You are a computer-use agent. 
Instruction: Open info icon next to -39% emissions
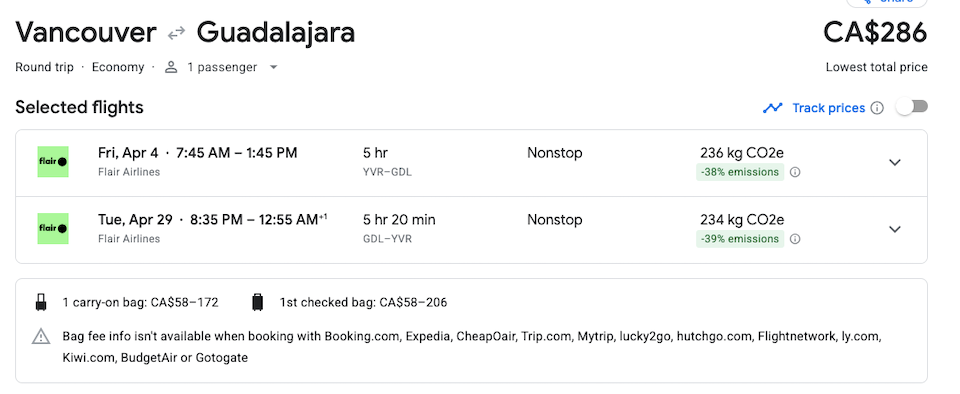(795, 239)
